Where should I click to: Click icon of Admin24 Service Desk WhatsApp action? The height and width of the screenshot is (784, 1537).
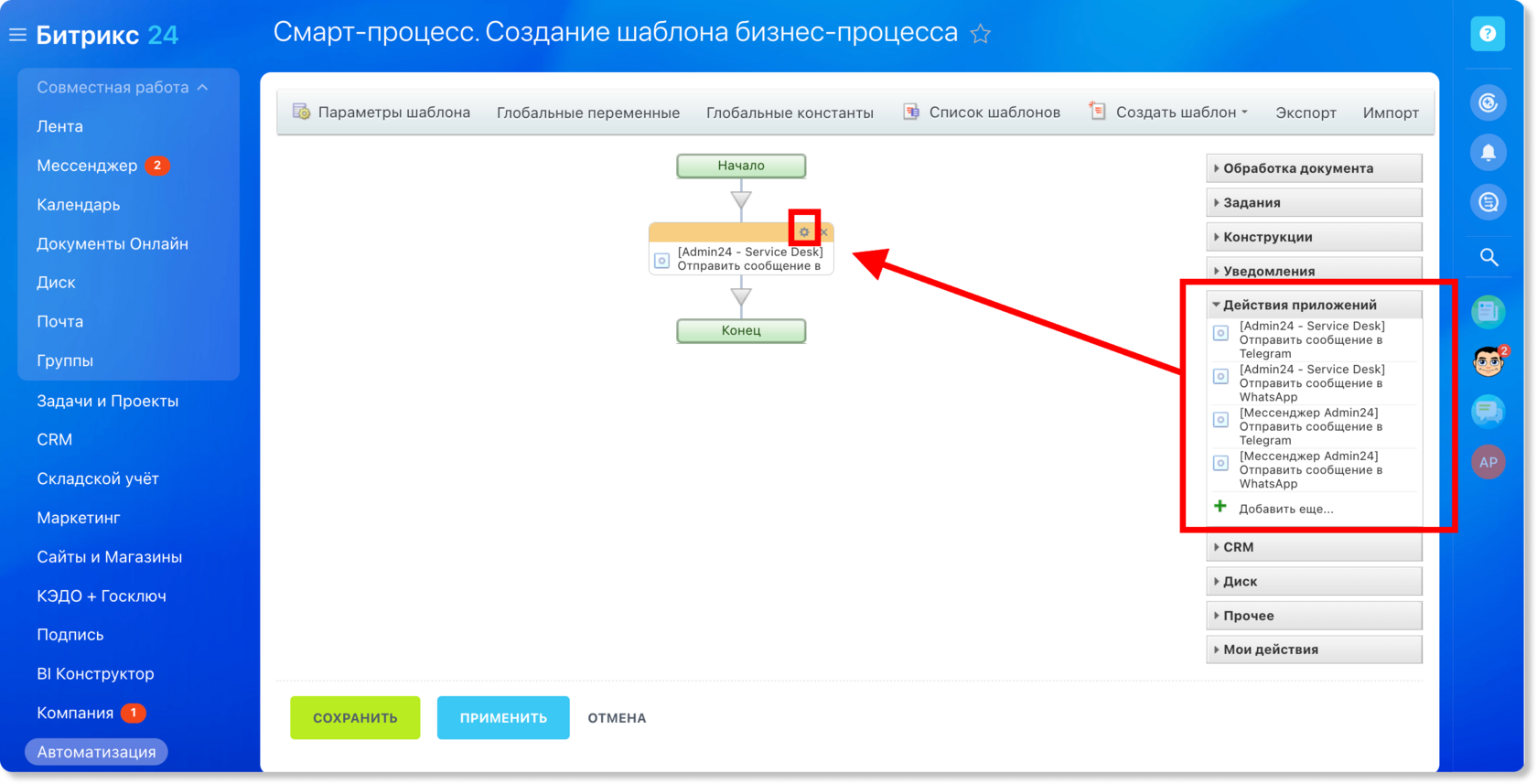1220,376
